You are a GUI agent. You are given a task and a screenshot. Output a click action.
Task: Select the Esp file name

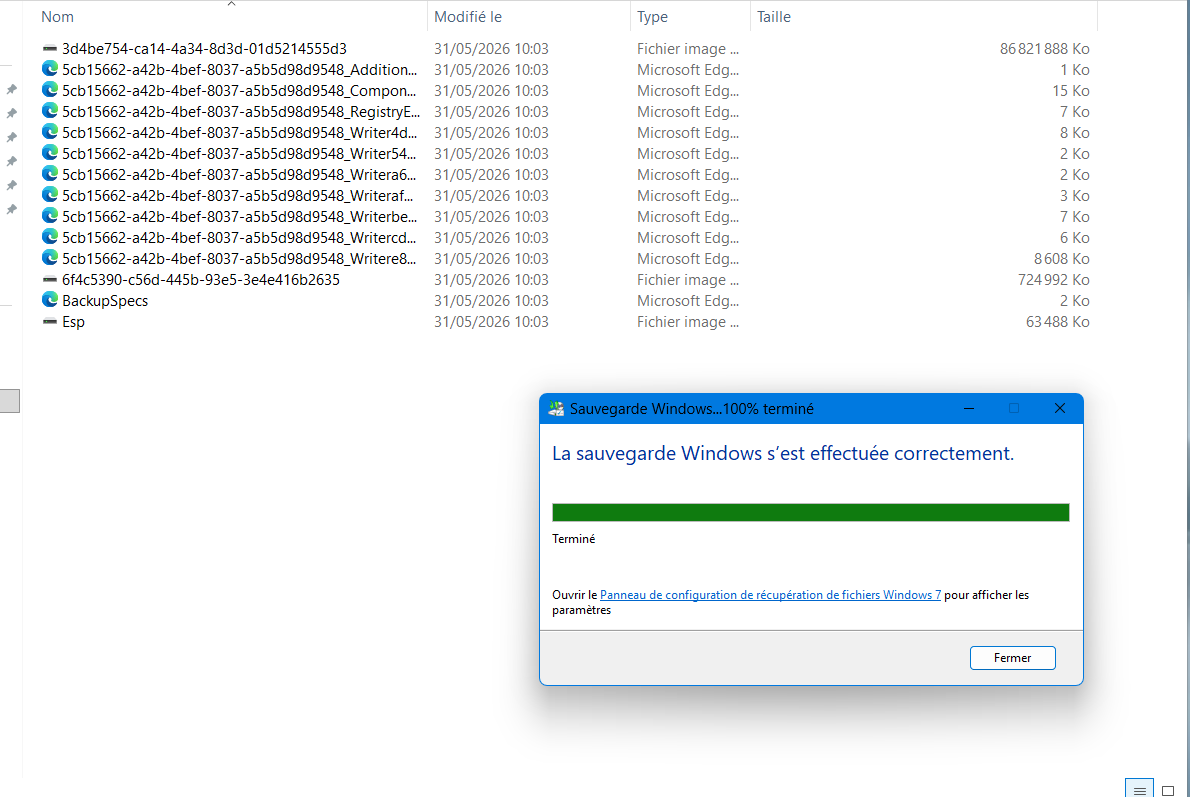pos(74,322)
